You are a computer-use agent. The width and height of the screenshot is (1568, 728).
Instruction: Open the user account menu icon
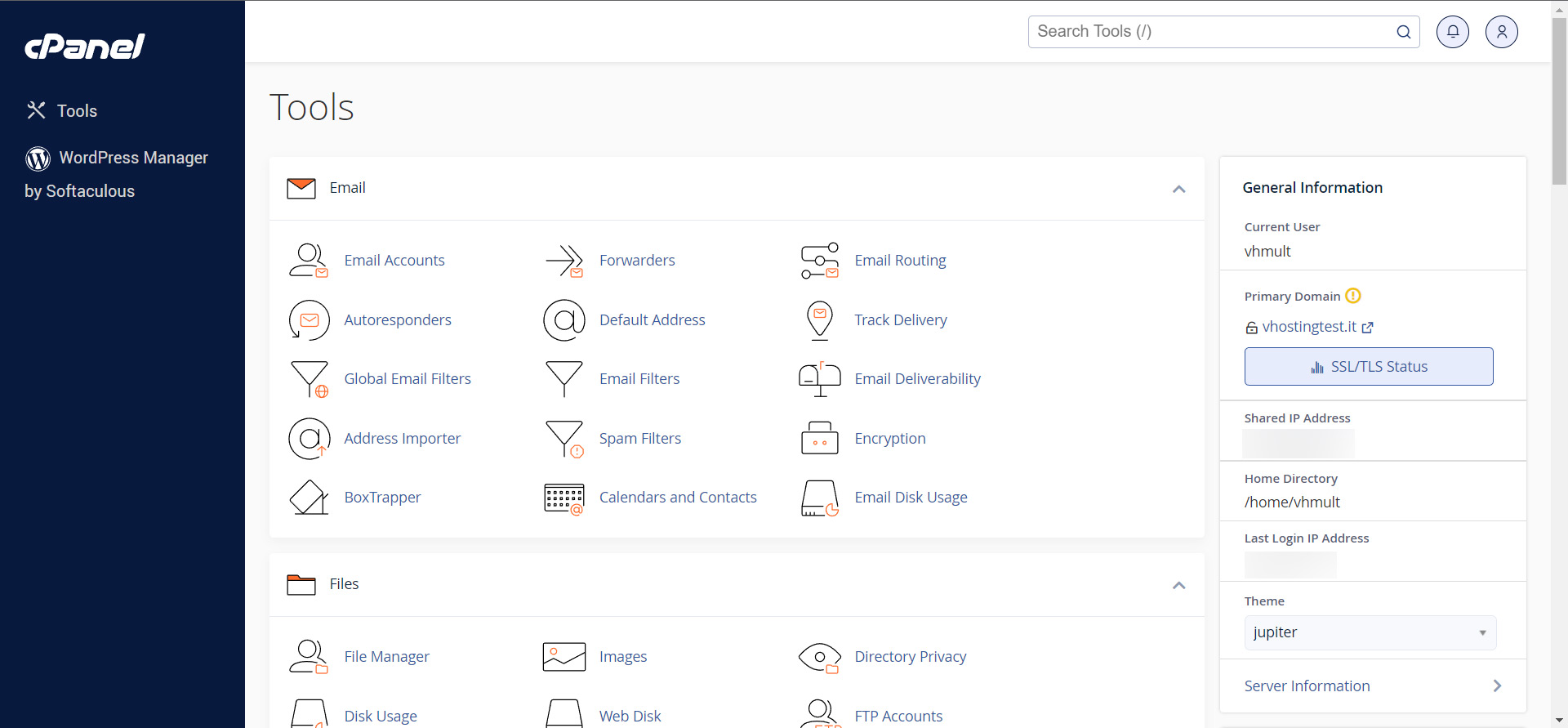tap(1502, 32)
